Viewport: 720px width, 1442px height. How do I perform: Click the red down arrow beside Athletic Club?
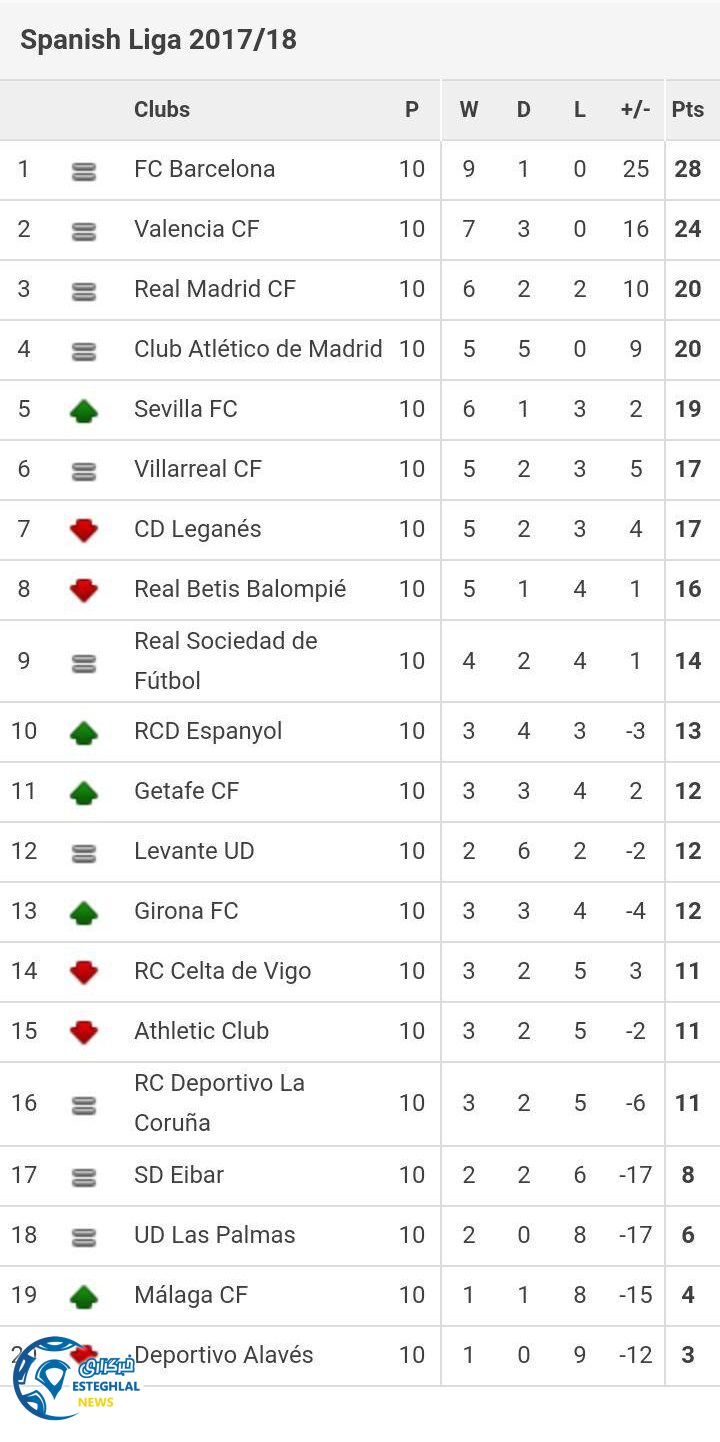[x=84, y=1032]
